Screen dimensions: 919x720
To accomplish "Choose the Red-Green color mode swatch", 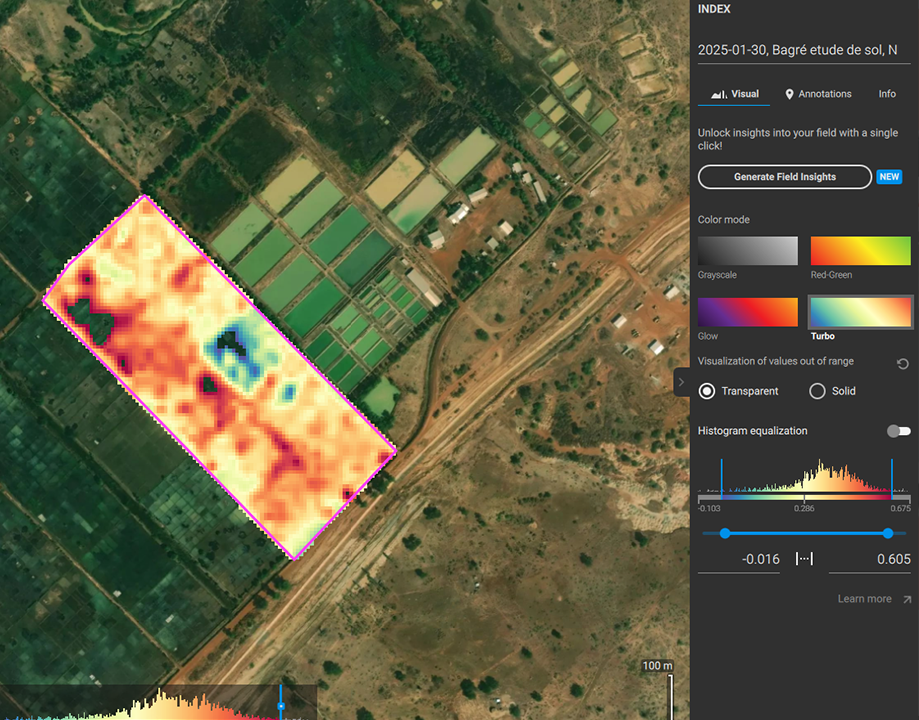I will [x=860, y=251].
